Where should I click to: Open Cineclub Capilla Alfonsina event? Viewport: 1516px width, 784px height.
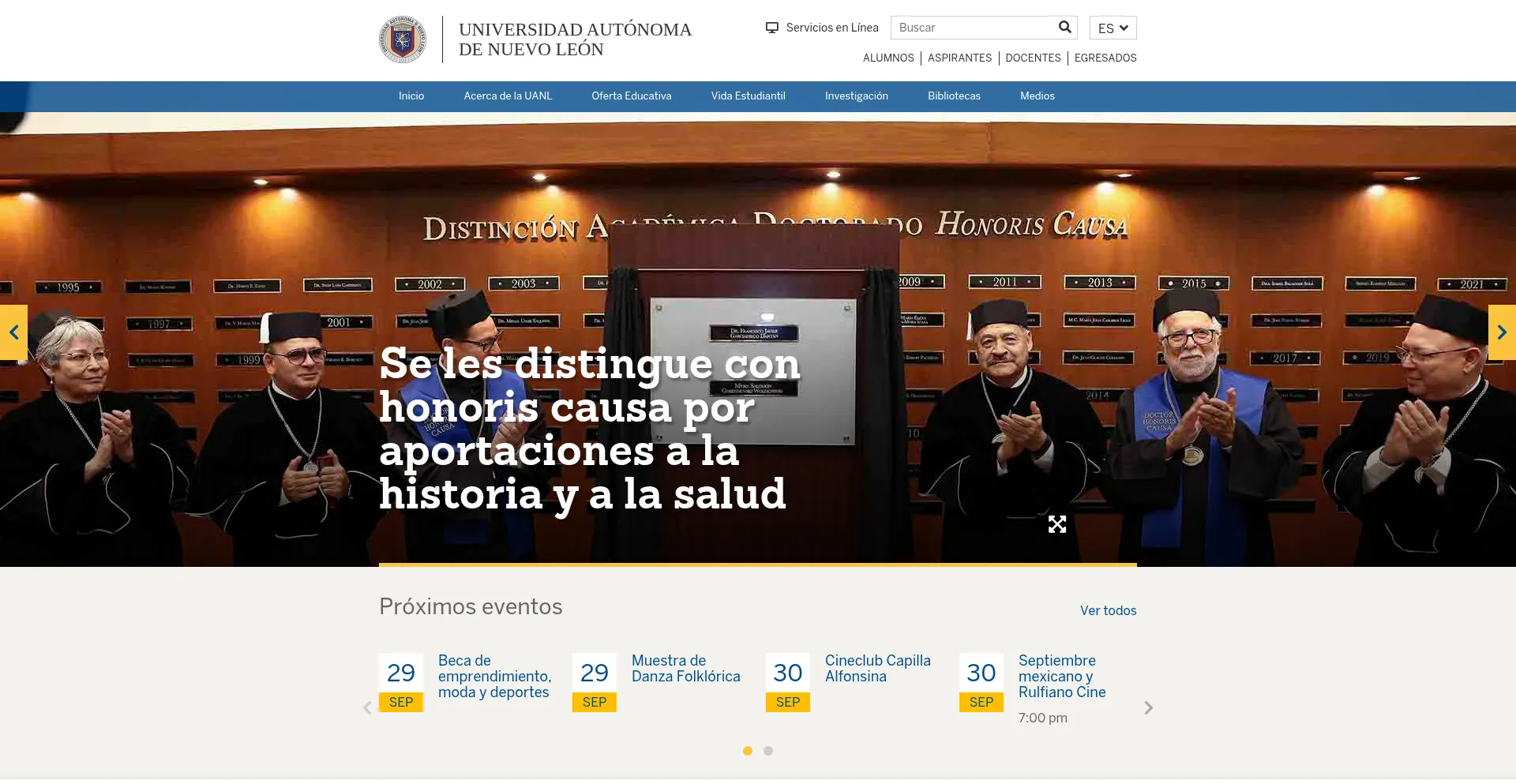click(x=878, y=669)
